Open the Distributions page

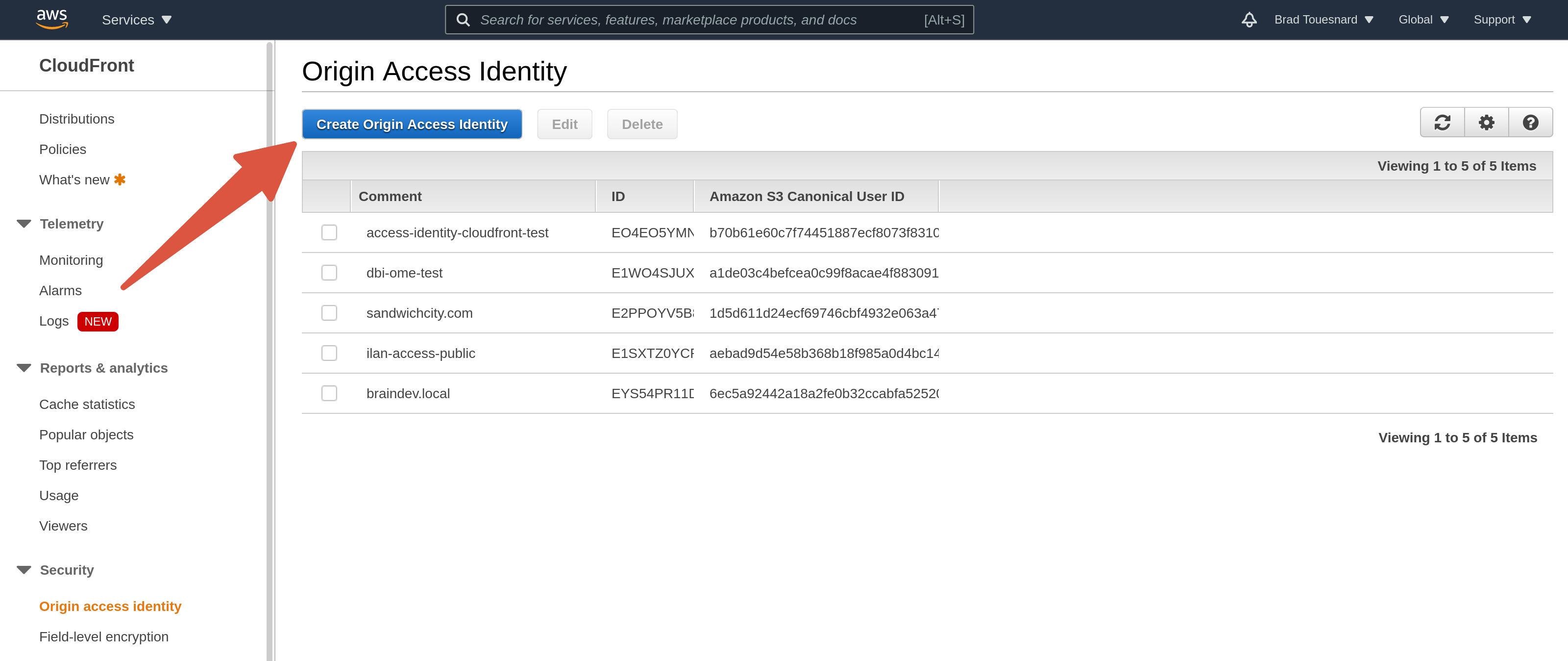click(77, 118)
